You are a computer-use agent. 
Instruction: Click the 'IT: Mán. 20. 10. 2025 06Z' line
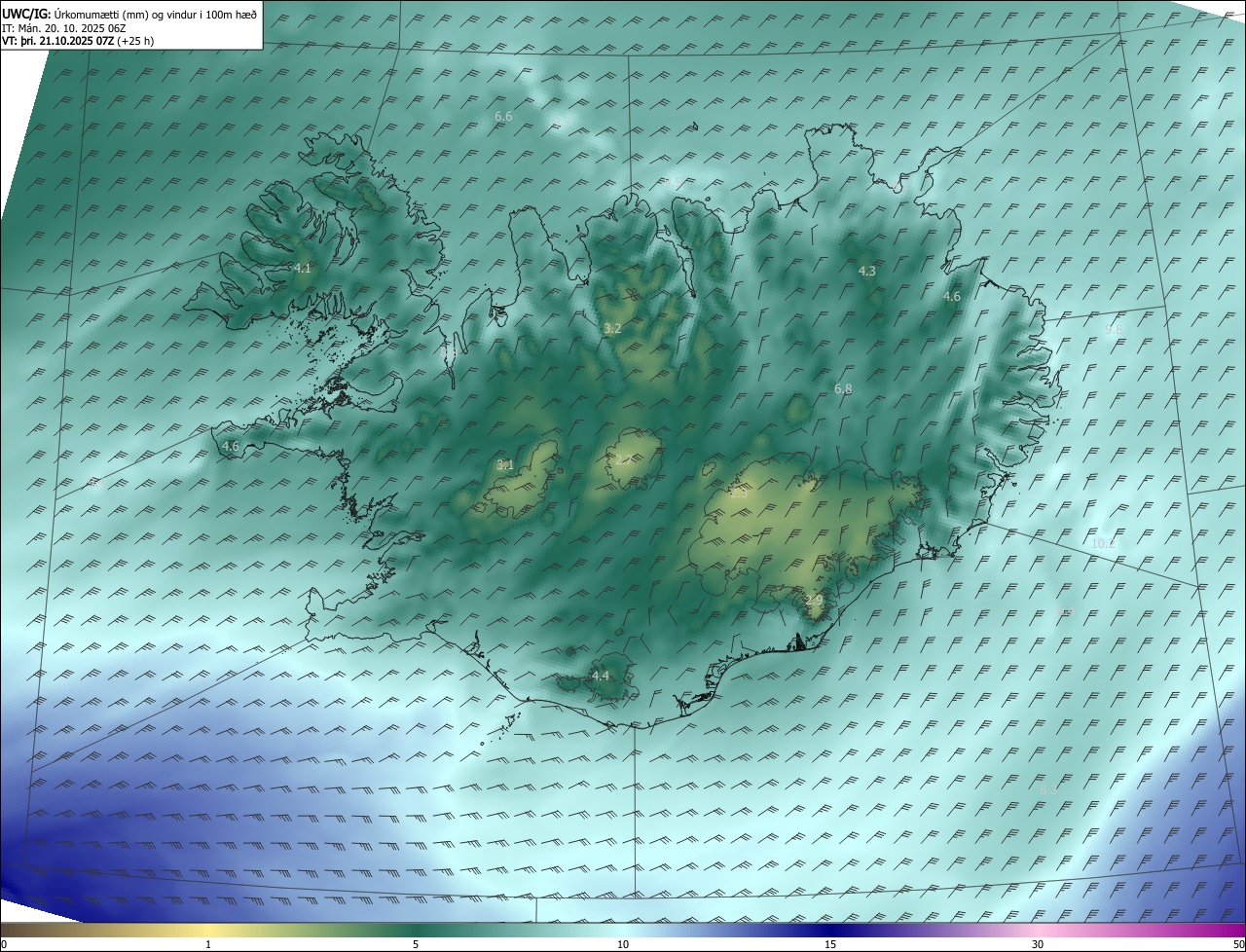(x=64, y=28)
